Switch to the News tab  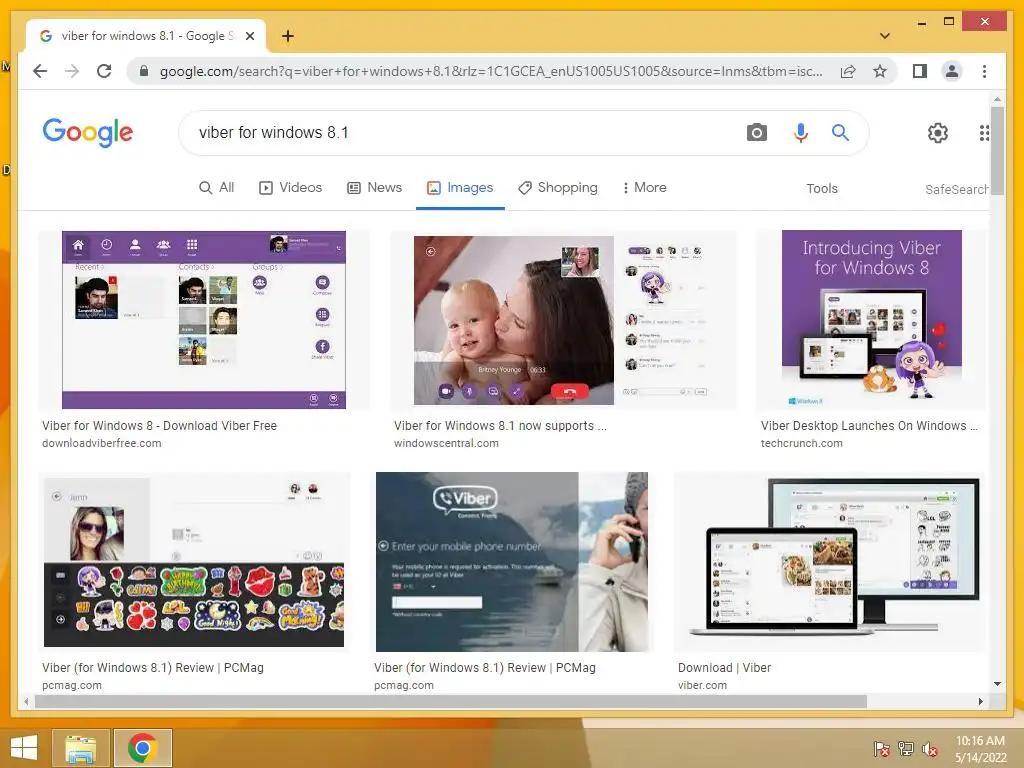click(375, 187)
